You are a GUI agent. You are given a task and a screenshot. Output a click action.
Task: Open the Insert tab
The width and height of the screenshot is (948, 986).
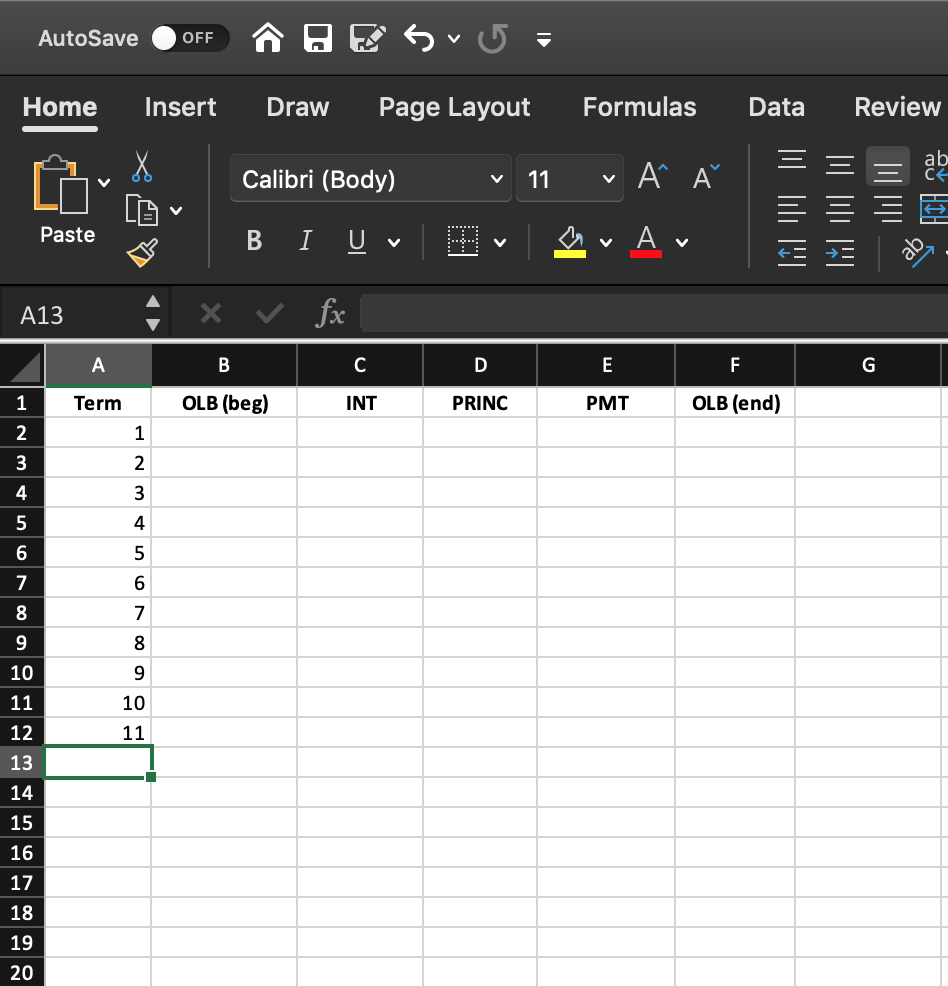tap(180, 107)
